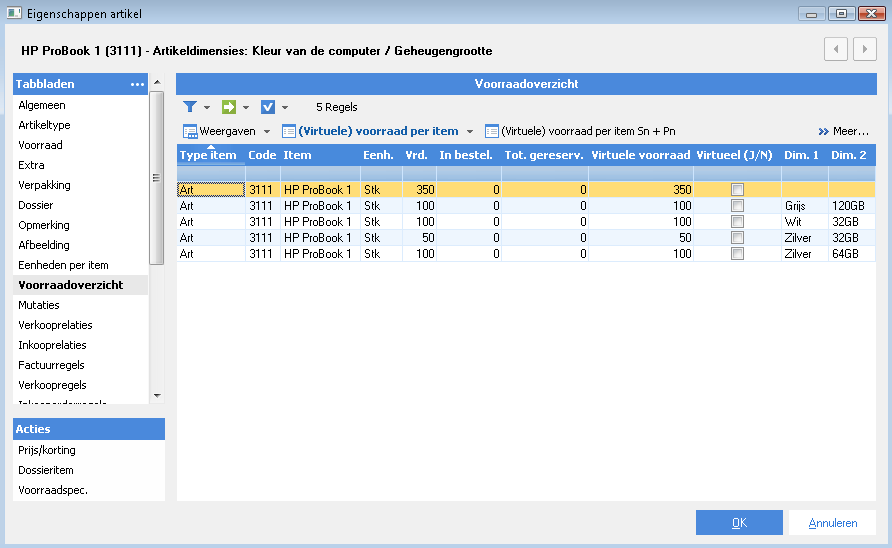Sort by Dim. 2 column header
892x548 pixels.
pyautogui.click(x=852, y=155)
